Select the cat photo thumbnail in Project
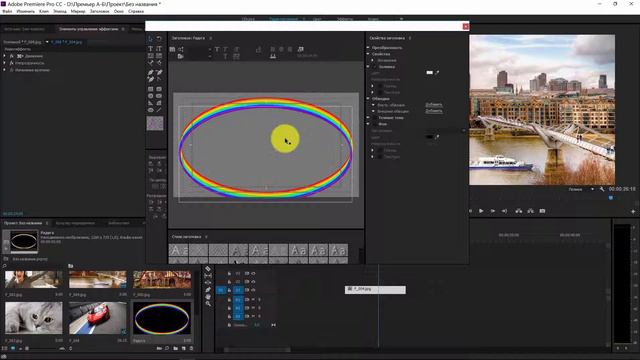This screenshot has width=640, height=360. (34, 318)
